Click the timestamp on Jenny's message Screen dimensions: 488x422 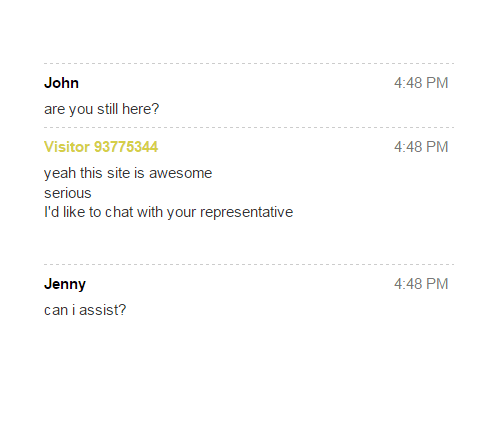pyautogui.click(x=421, y=284)
